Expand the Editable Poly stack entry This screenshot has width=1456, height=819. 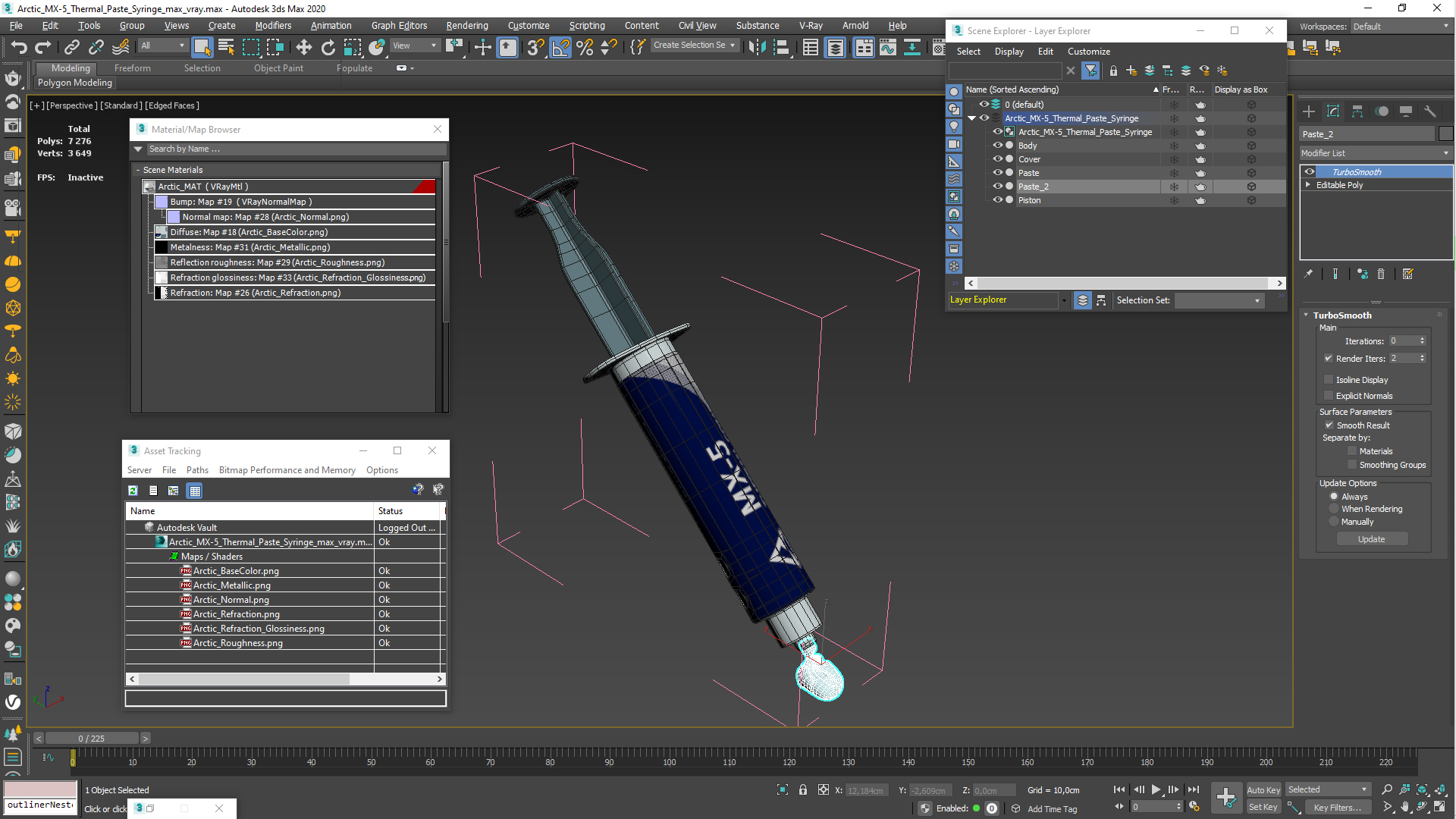[x=1307, y=185]
